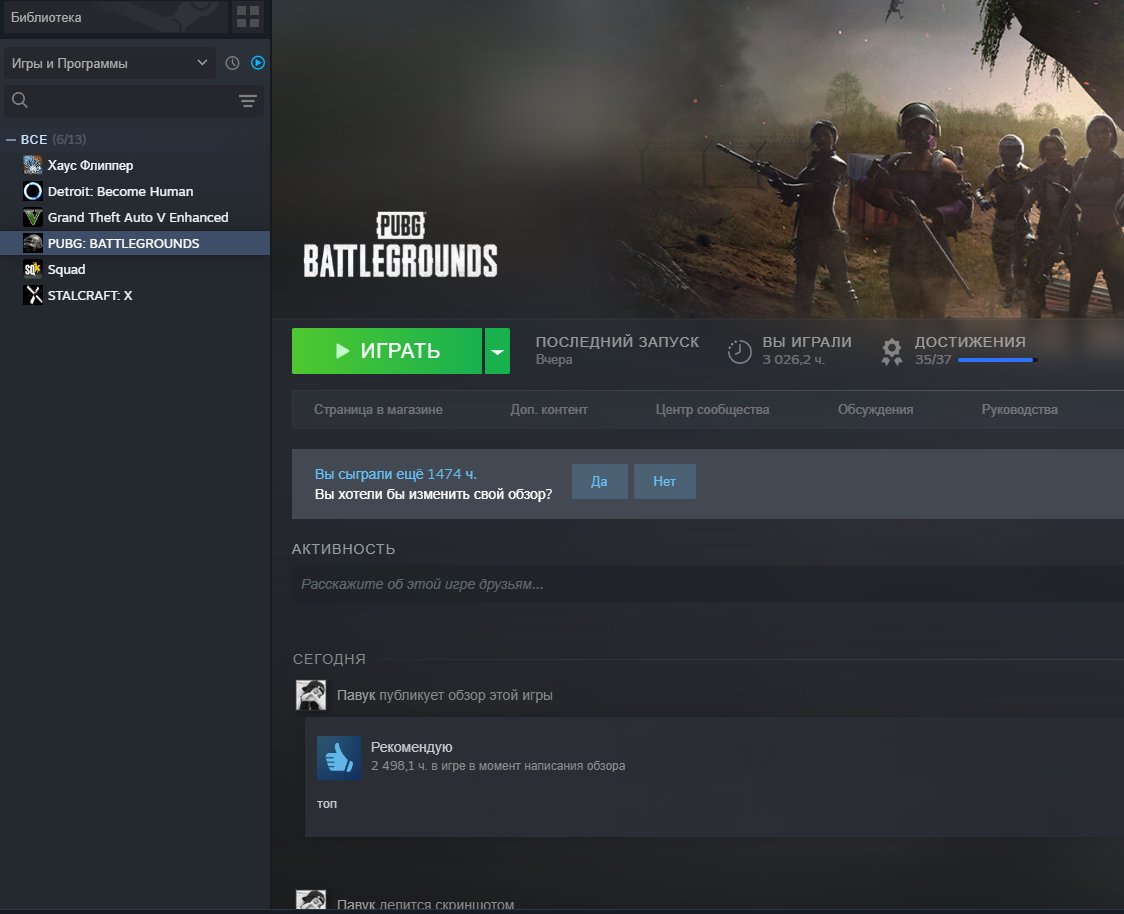Select Хаус Флиппер in the game list
The width and height of the screenshot is (1124, 914).
tap(135, 166)
